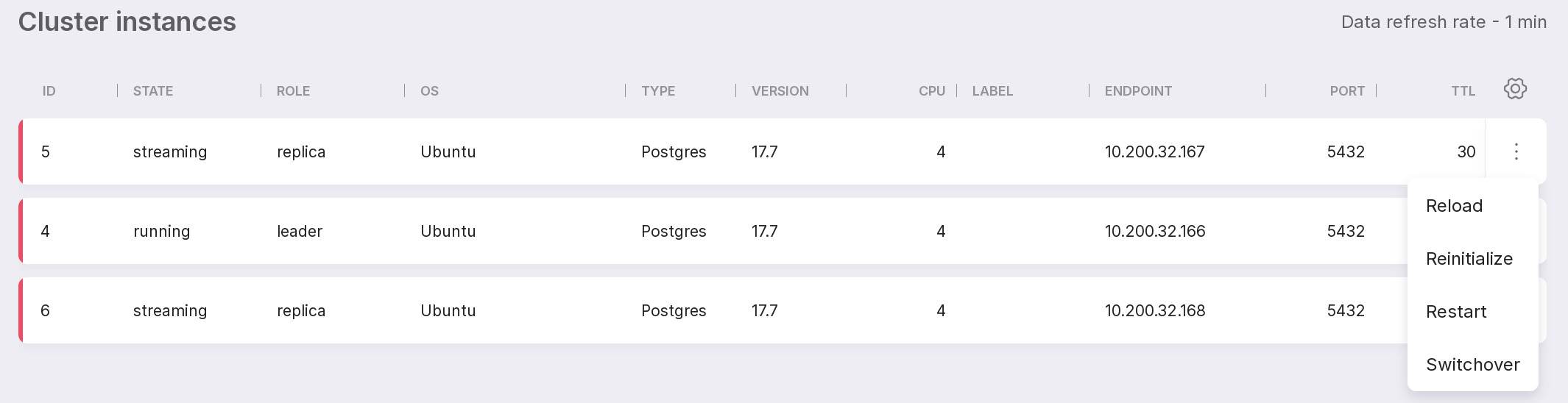Image resolution: width=1568 pixels, height=403 pixels.
Task: Click Restart in the actions menu
Action: coord(1456,312)
